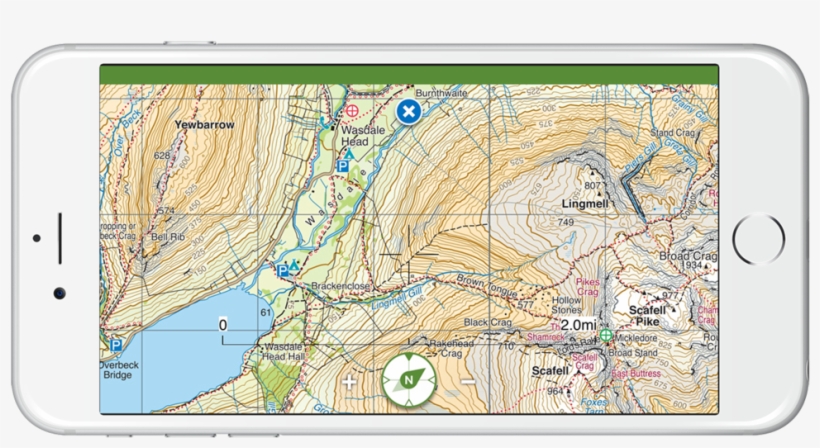Tap the green north compass button

pyautogui.click(x=409, y=380)
